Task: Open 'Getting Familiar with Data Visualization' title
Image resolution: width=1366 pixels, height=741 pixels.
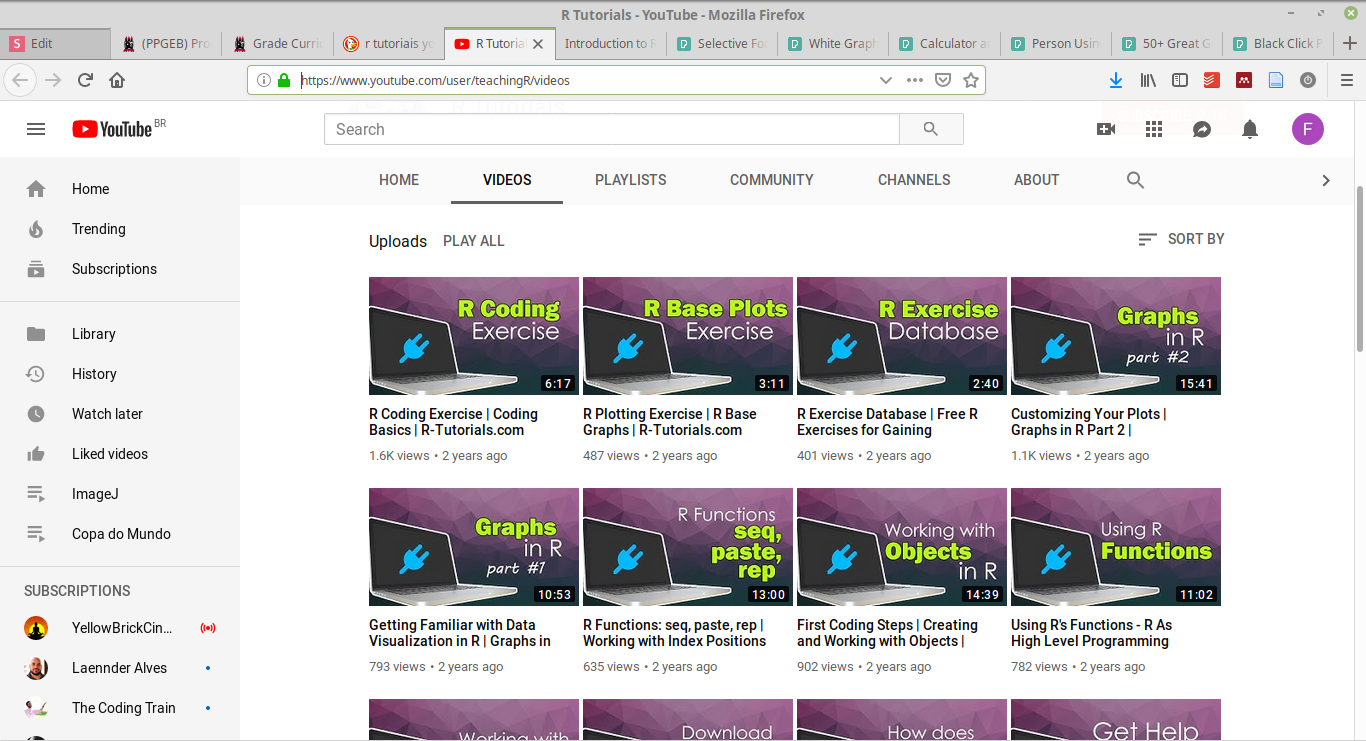Action: (460, 633)
